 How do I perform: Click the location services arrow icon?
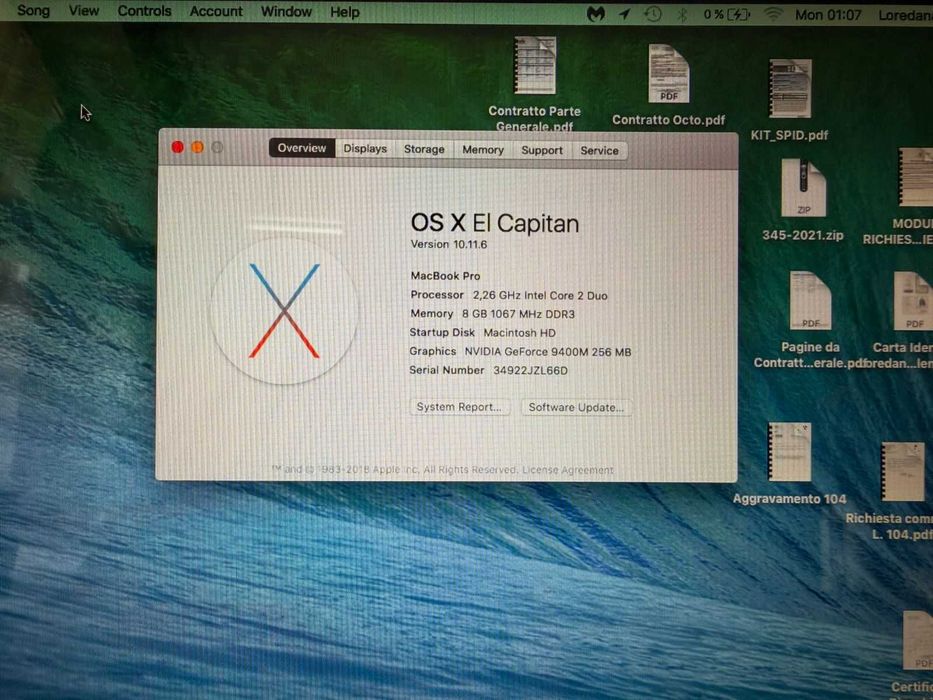point(625,14)
